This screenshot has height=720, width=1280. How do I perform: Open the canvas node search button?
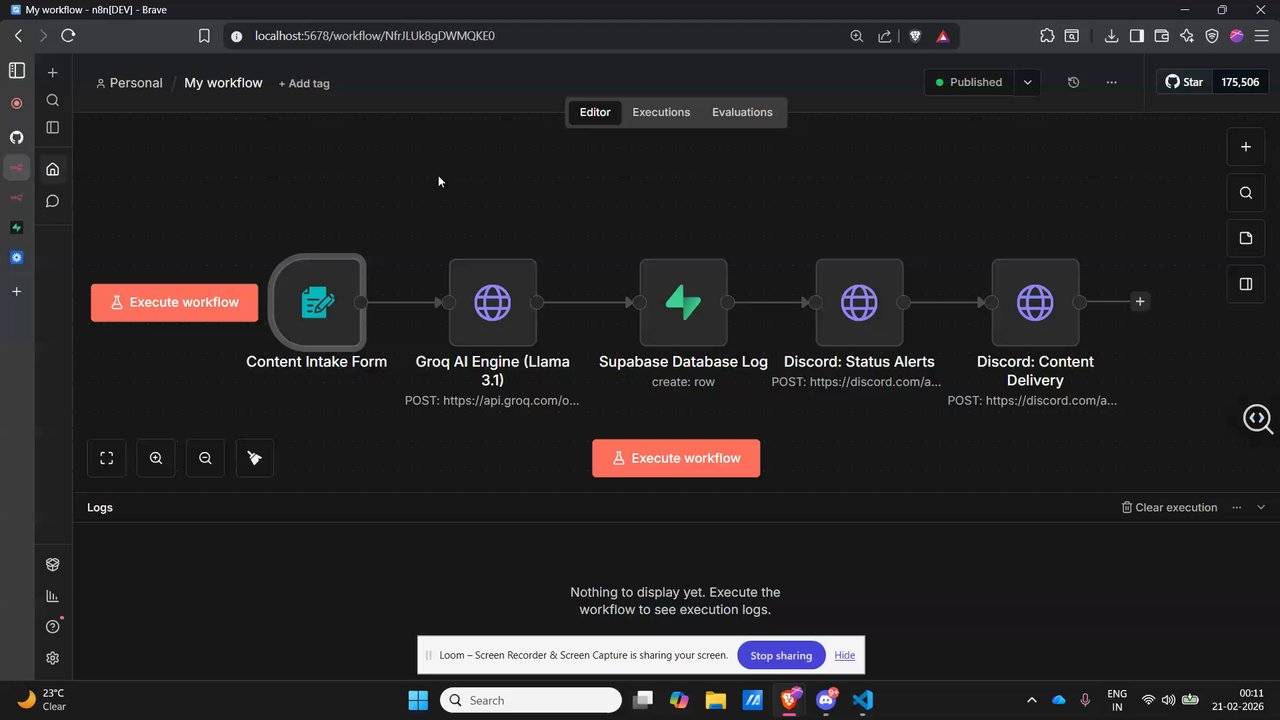1246,193
